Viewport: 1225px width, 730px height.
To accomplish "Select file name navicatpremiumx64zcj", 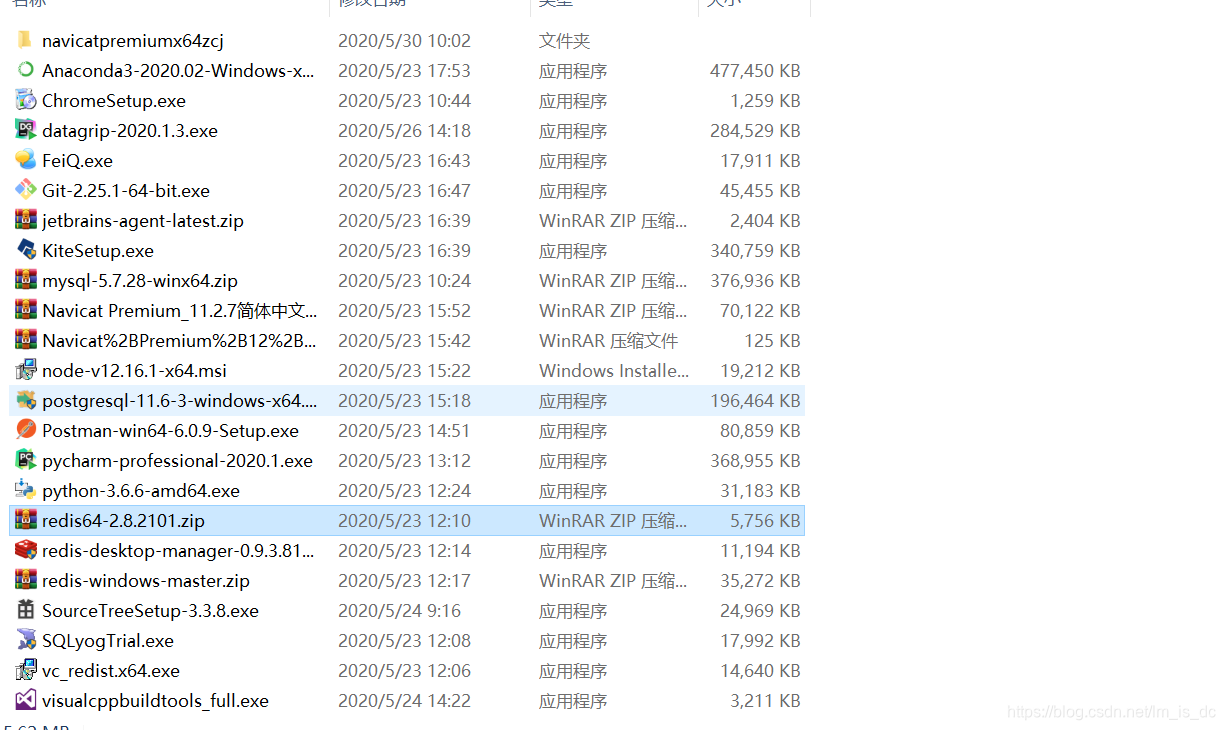I will 133,41.
